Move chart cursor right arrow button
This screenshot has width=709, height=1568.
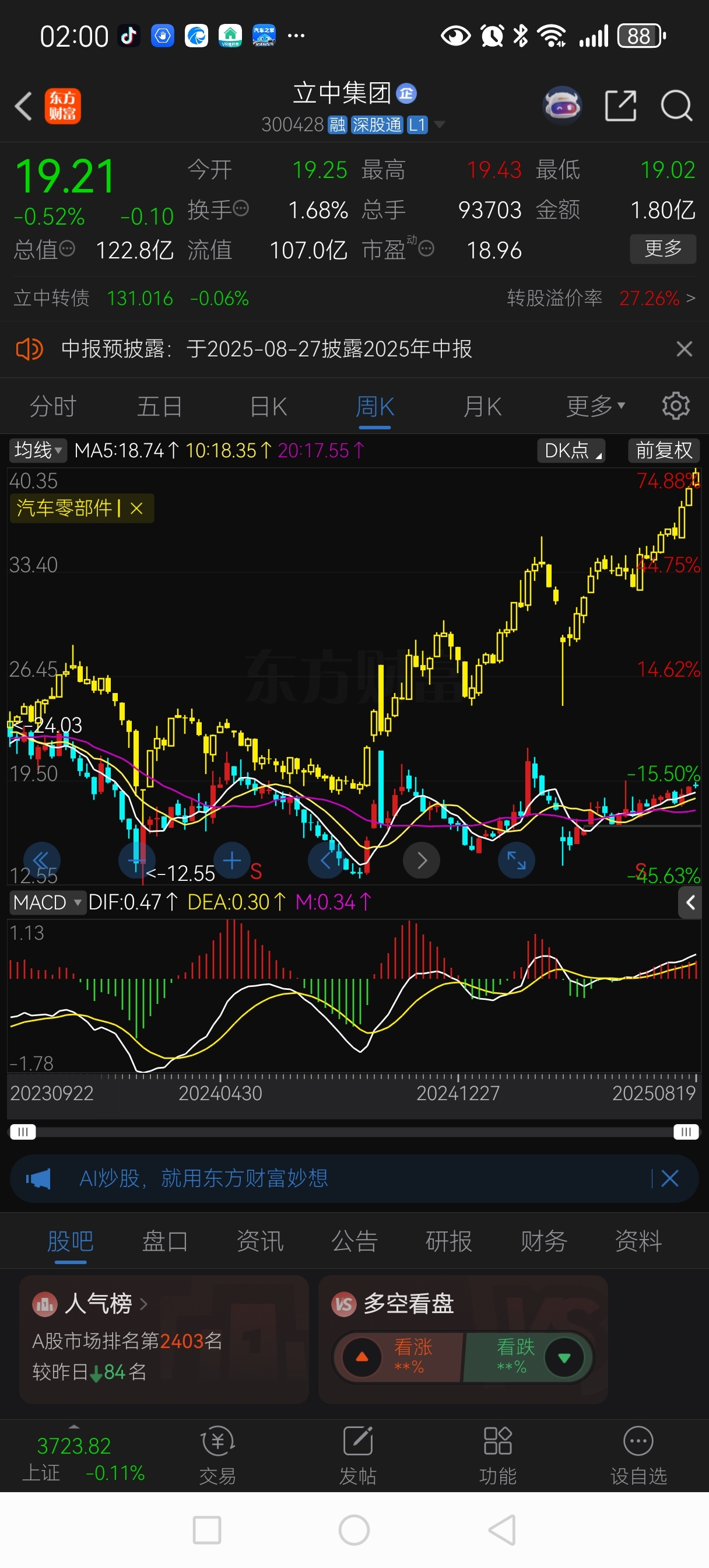[x=422, y=860]
